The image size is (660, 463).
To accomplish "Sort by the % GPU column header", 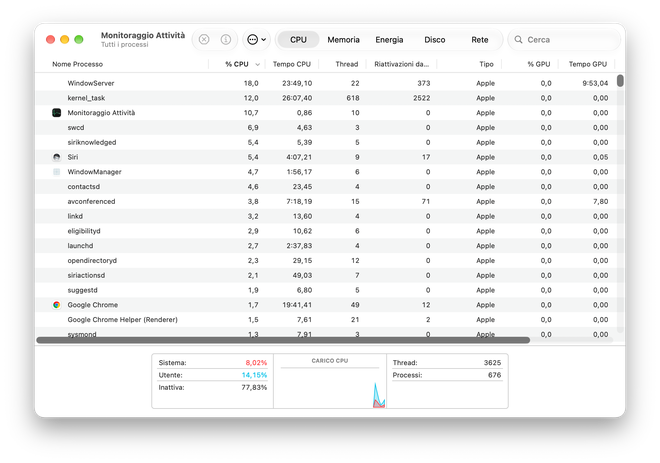I will coord(539,64).
